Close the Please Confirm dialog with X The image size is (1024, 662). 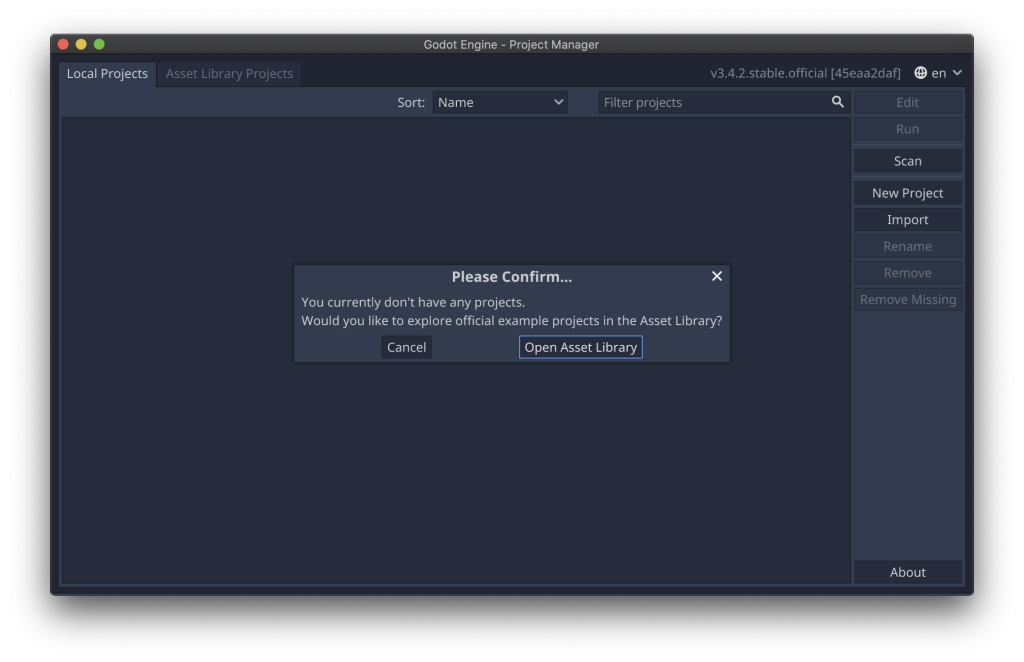717,276
